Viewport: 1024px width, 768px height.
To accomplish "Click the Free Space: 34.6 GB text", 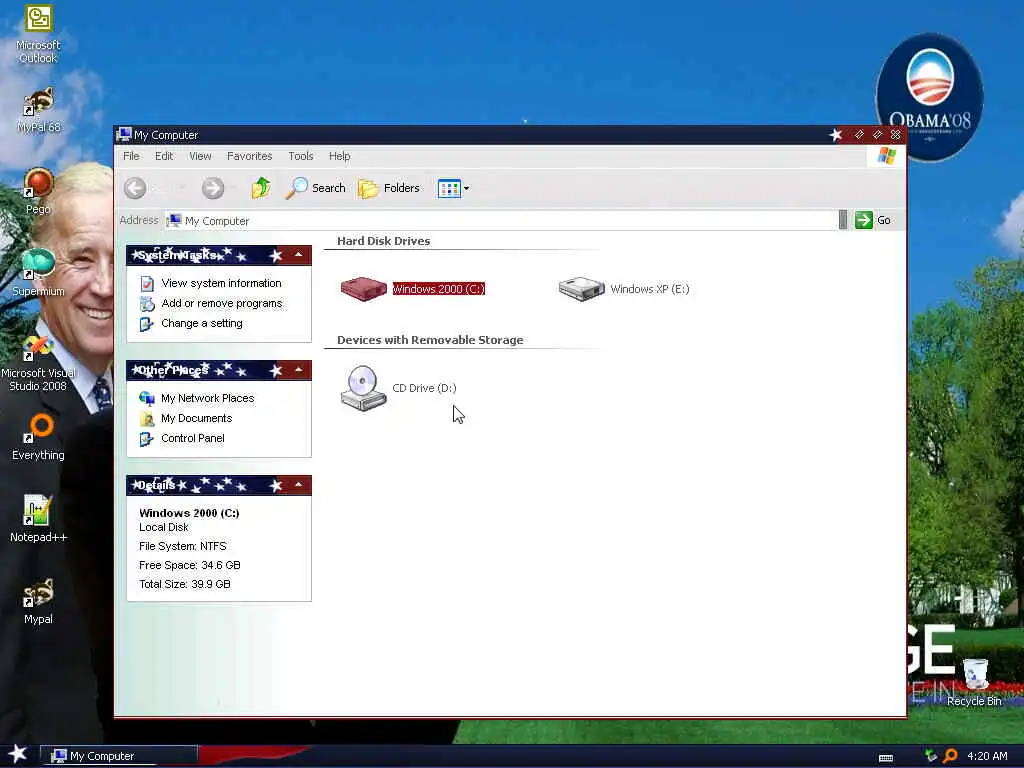I will (x=189, y=565).
